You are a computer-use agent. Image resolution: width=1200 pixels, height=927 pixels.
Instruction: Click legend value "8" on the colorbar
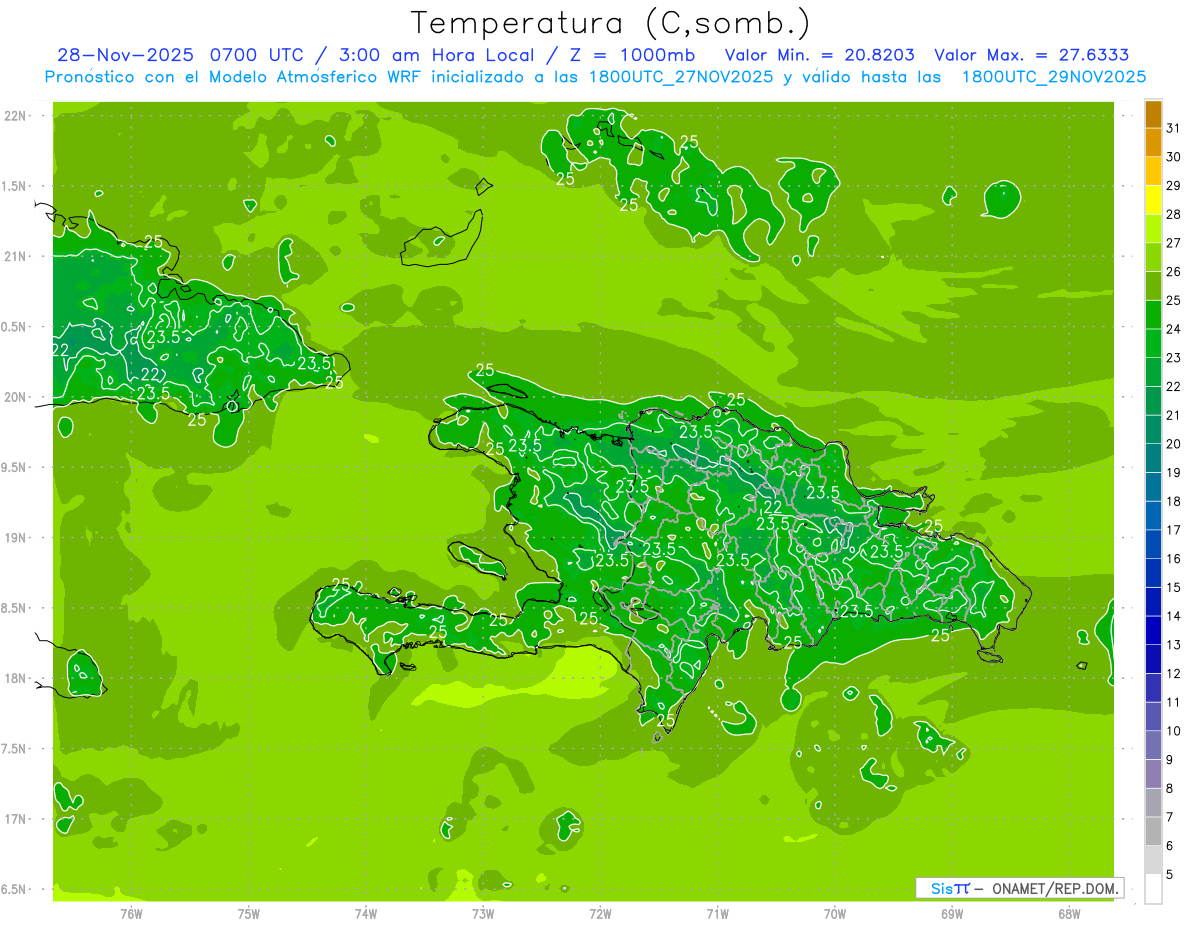1170,789
